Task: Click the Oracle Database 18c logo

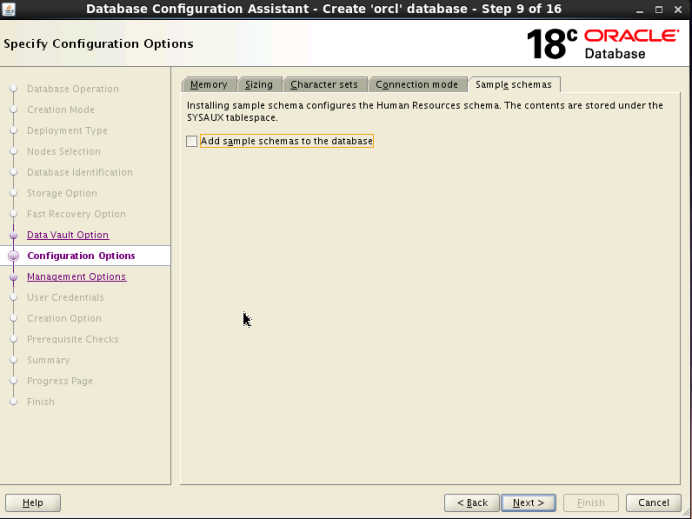Action: [x=603, y=44]
